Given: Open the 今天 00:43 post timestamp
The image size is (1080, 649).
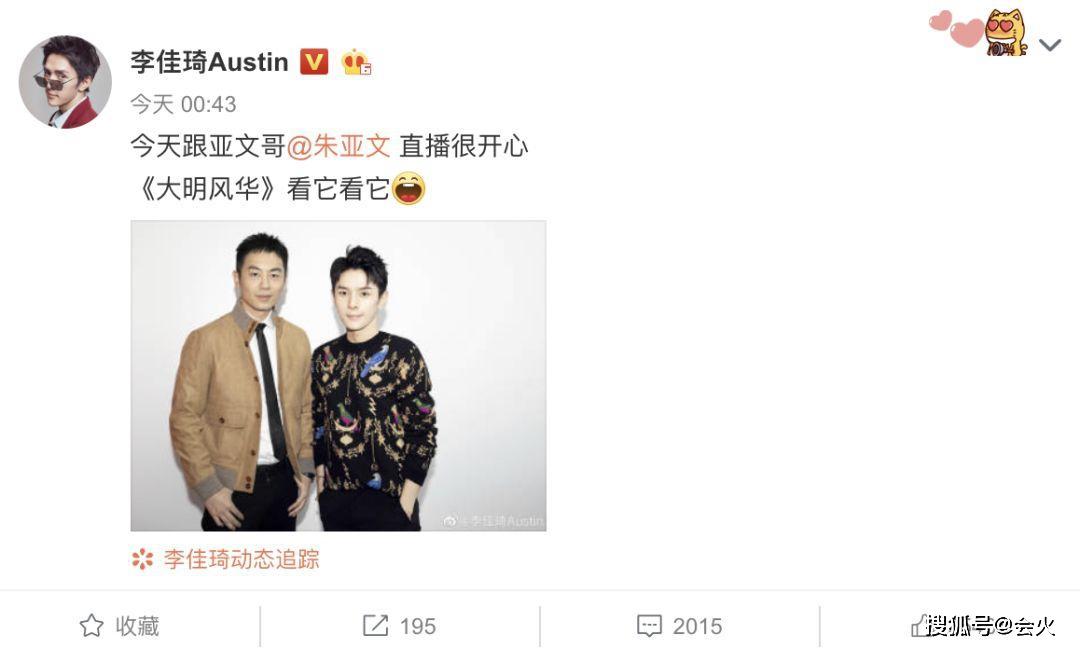Looking at the screenshot, I should tap(183, 104).
